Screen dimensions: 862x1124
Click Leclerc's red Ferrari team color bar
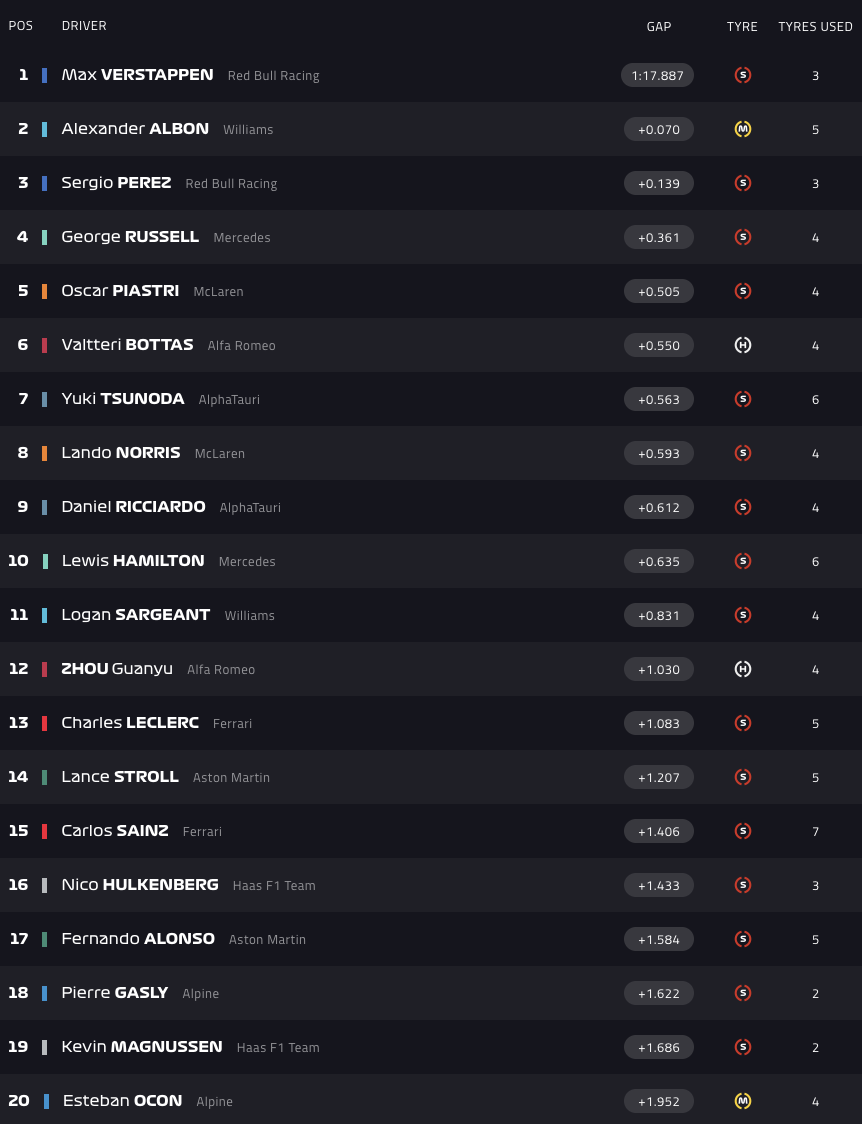pos(44,723)
